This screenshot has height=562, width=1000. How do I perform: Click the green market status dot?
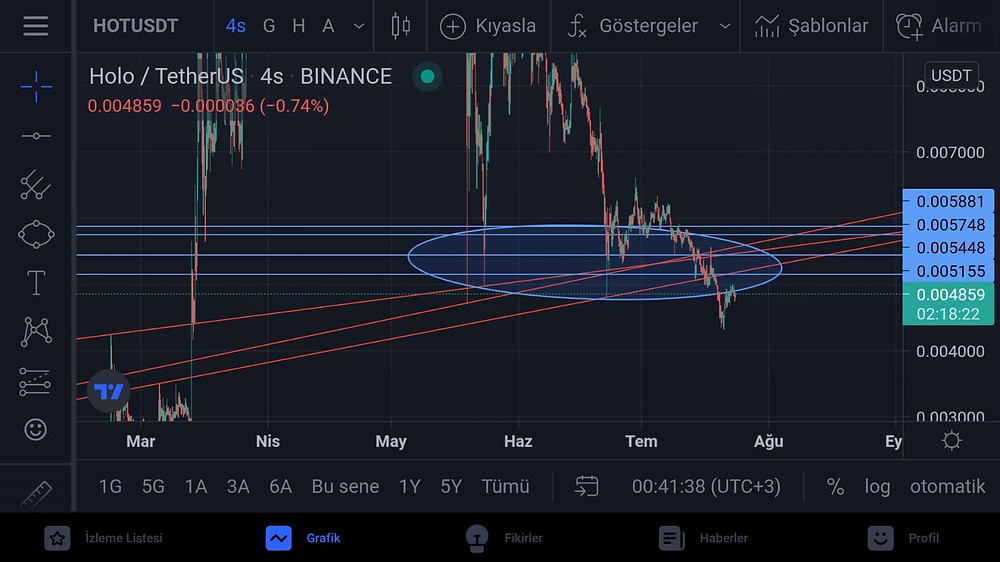pos(427,77)
